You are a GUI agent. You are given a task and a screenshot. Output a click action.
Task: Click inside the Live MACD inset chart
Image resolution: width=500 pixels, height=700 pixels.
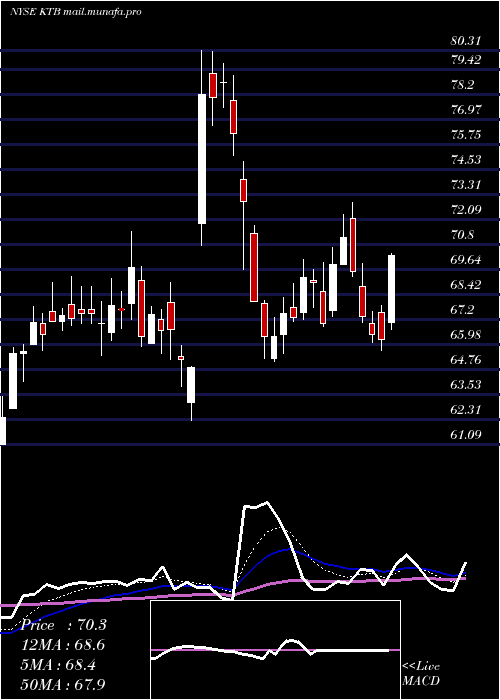pos(275,650)
